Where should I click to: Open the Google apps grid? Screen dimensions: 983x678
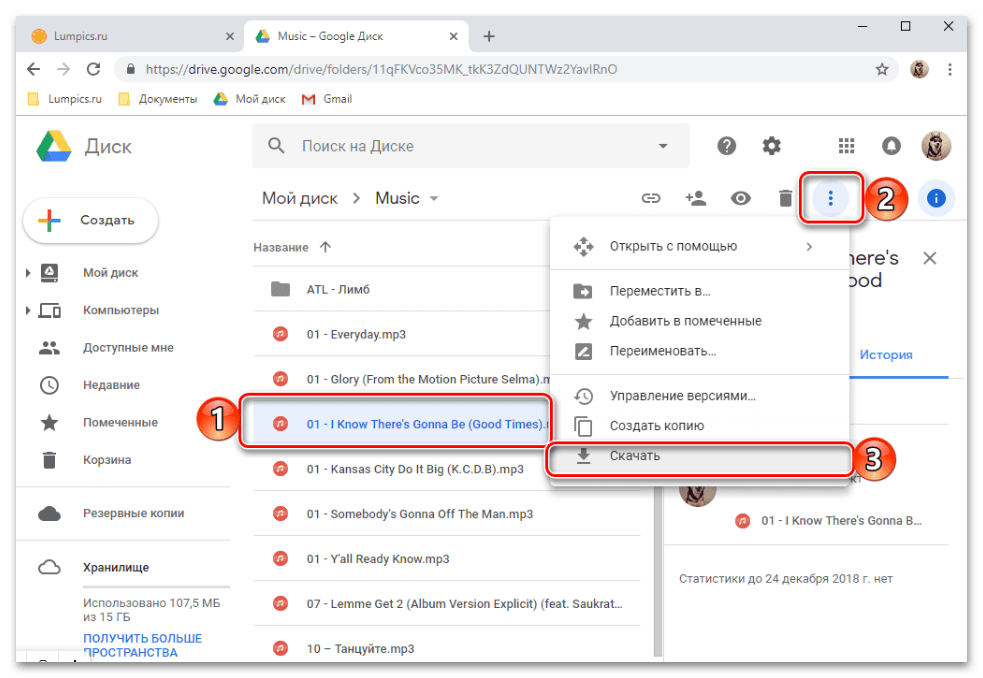click(846, 146)
